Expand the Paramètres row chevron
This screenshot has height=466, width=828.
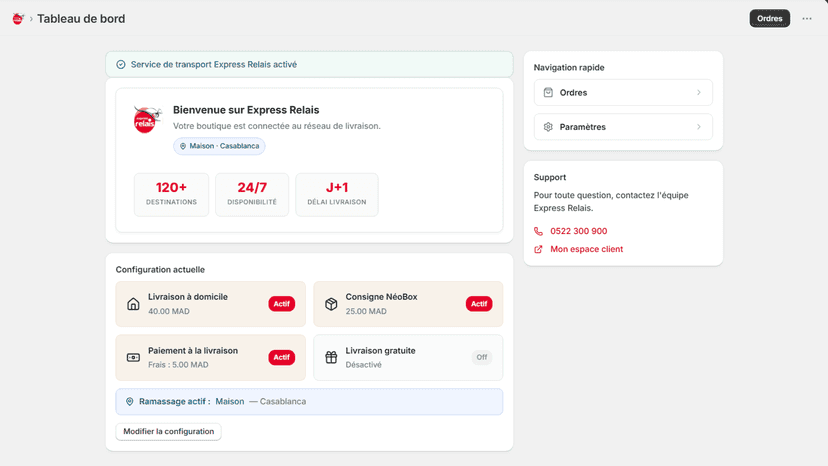click(699, 127)
